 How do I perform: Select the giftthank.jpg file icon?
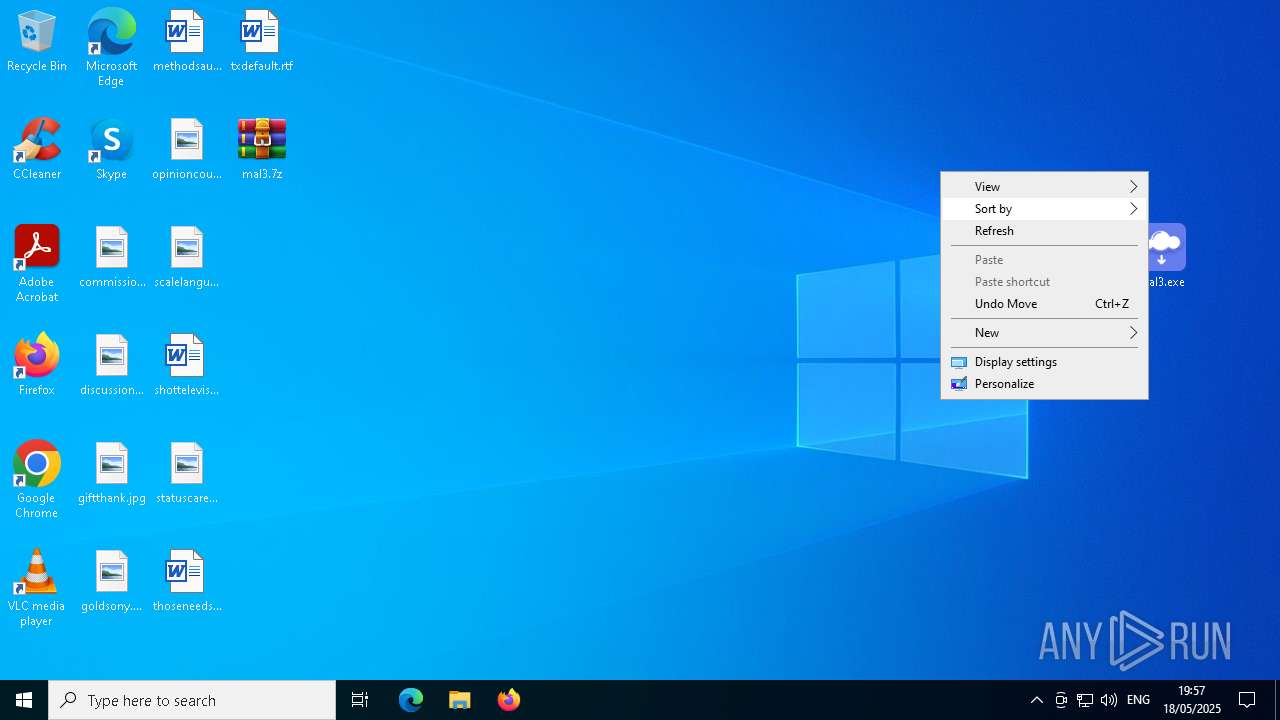(x=111, y=472)
